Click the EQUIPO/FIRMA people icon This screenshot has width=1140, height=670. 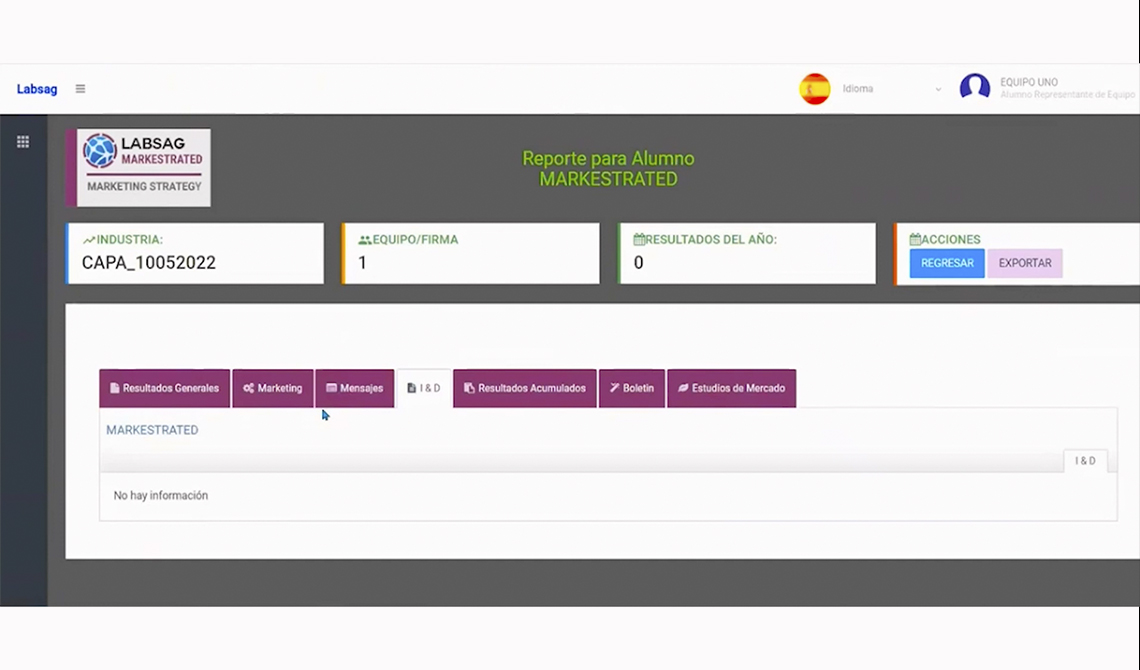tap(365, 240)
